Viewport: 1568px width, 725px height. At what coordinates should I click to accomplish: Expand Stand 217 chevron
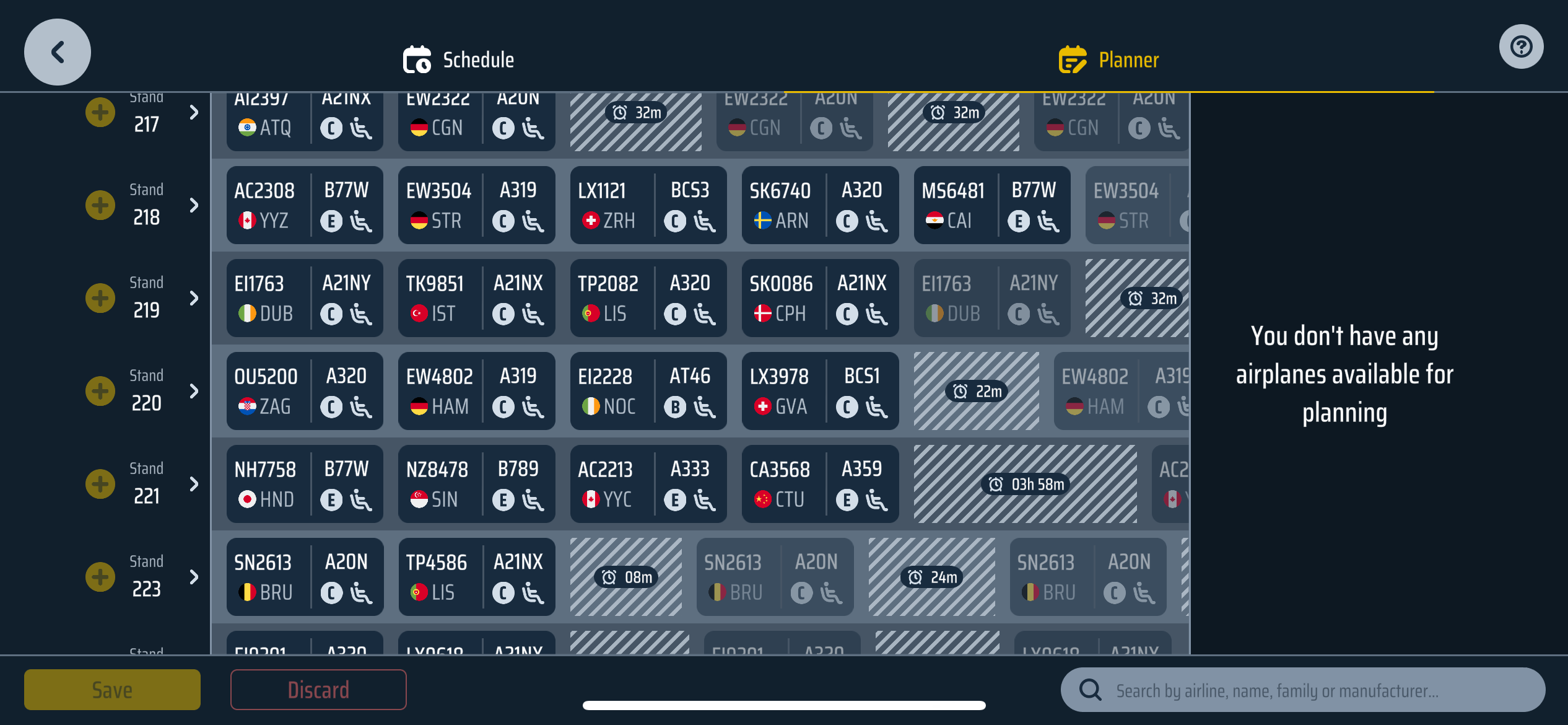(x=194, y=112)
